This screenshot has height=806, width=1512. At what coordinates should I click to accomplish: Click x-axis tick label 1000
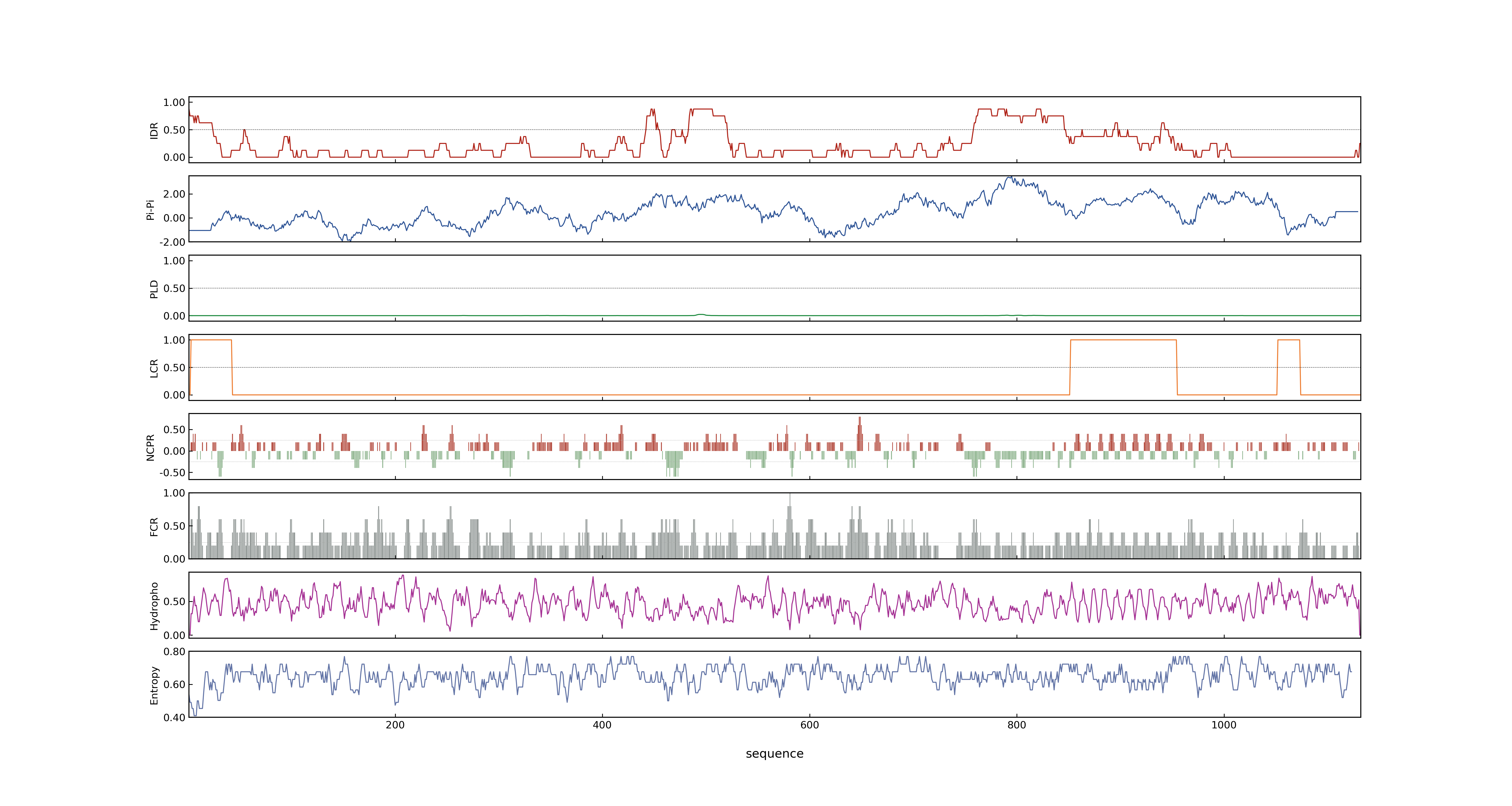point(1224,725)
